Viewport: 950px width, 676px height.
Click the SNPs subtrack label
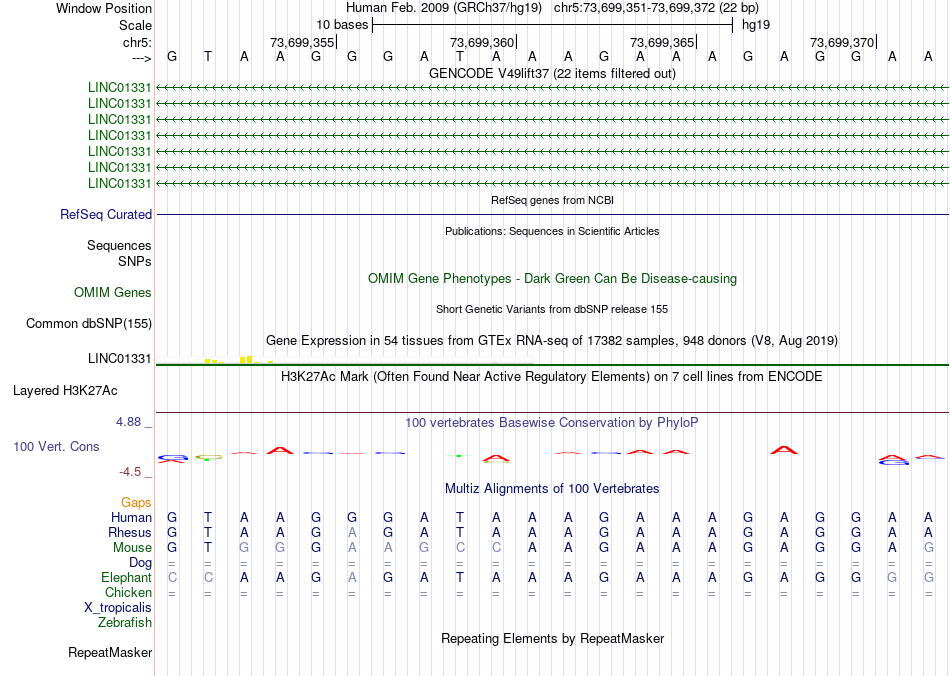135,261
